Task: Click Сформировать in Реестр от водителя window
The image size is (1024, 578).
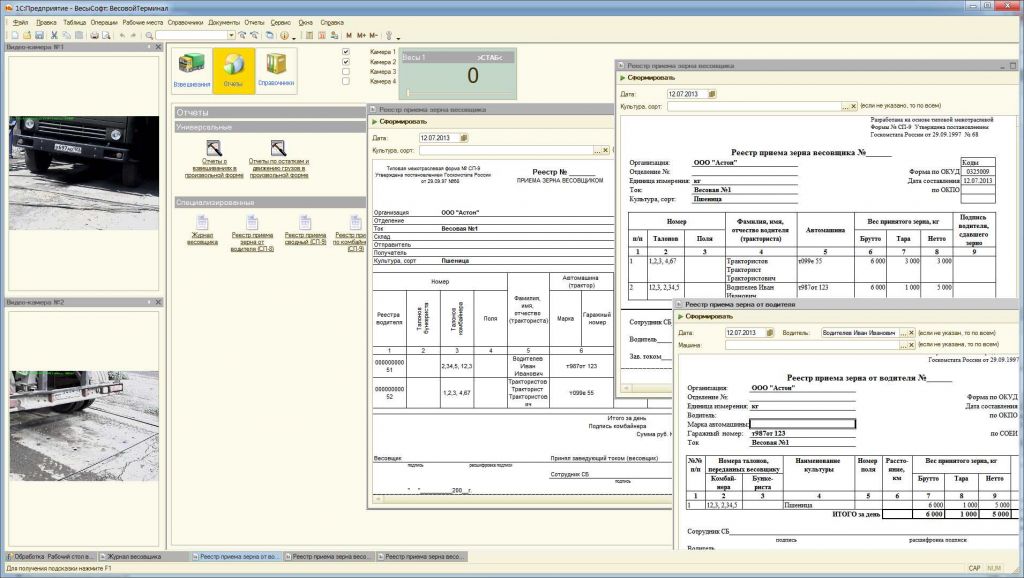Action: click(x=705, y=317)
